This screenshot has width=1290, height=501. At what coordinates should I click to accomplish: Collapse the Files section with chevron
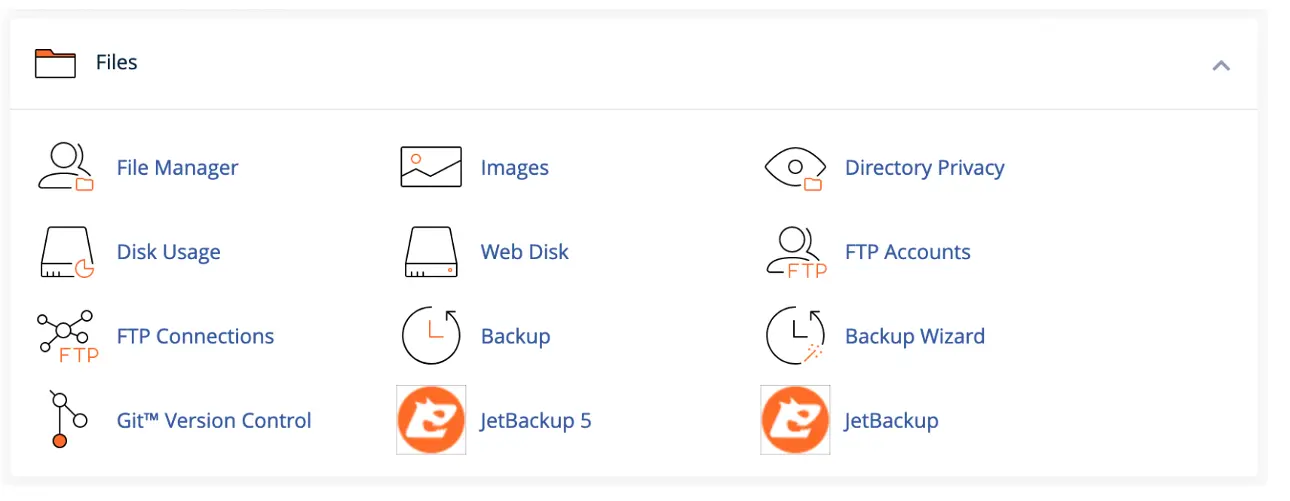click(x=1221, y=66)
